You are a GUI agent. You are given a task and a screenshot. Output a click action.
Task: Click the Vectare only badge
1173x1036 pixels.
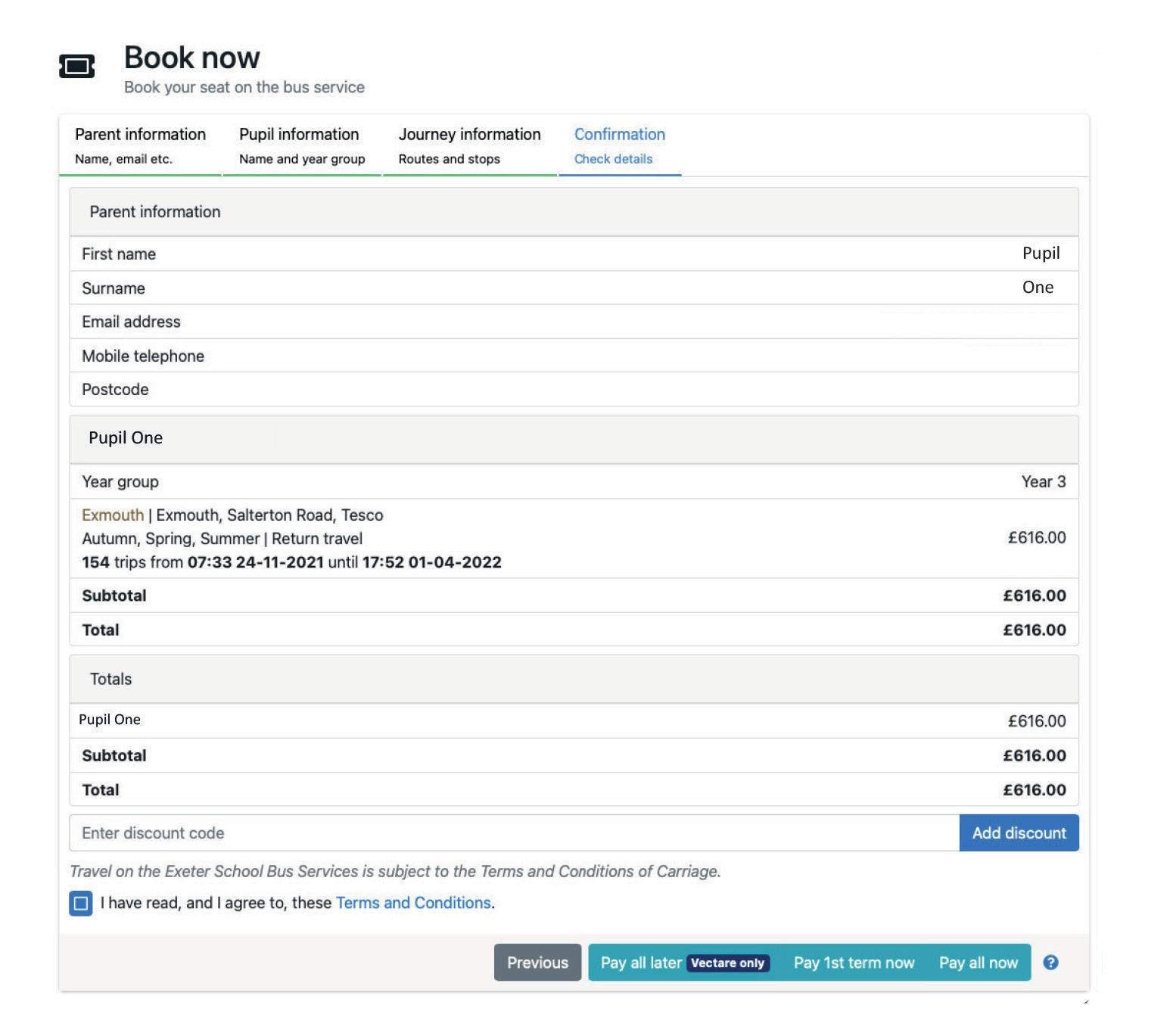tap(727, 963)
